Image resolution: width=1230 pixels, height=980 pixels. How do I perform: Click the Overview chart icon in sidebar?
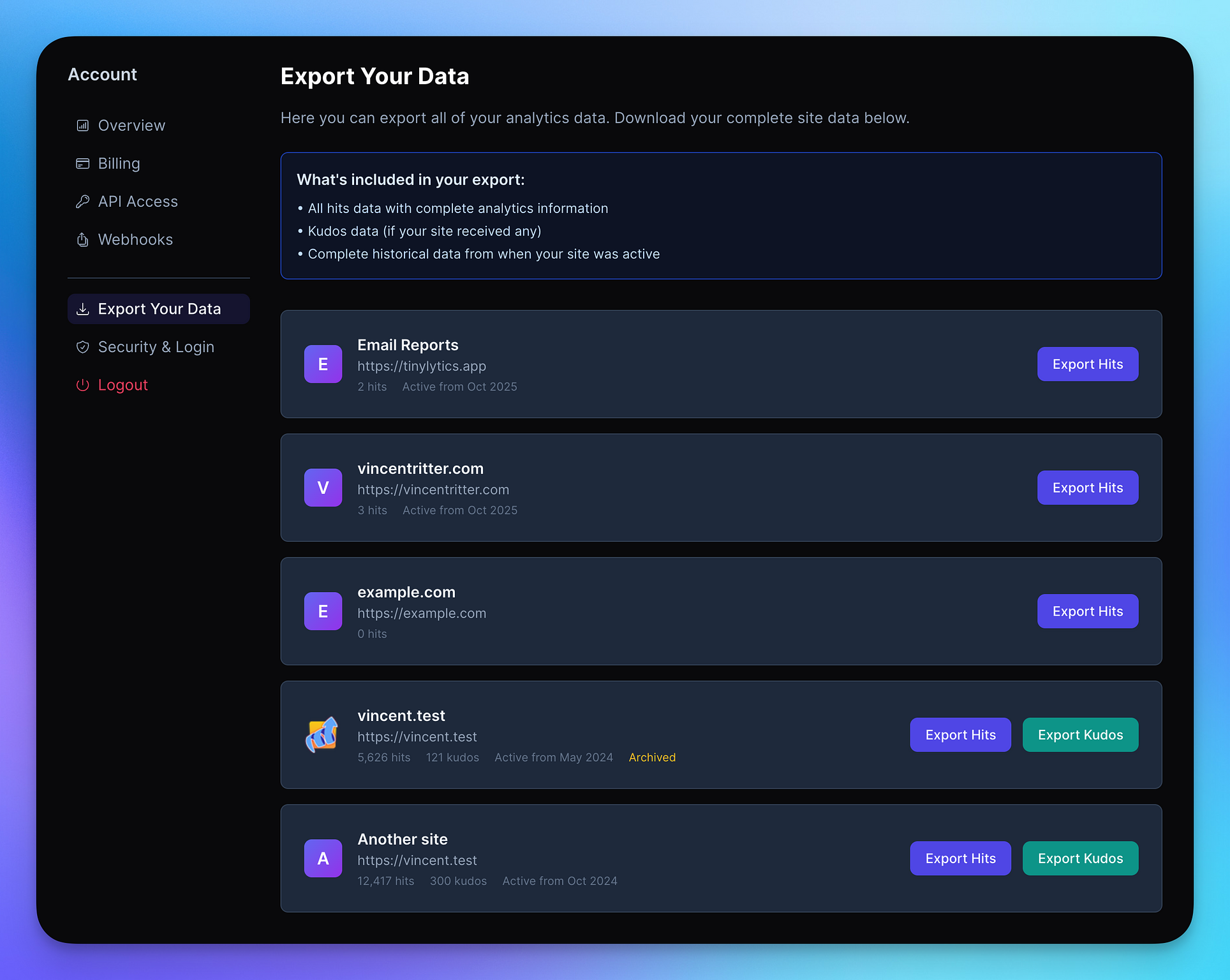coord(83,126)
